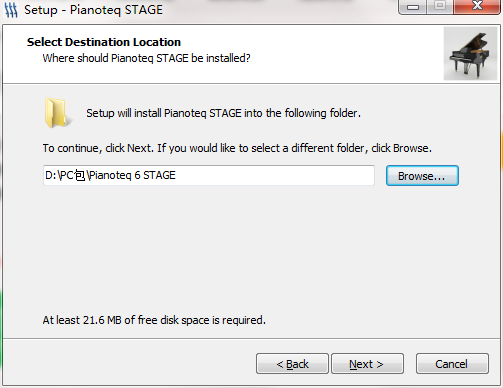Open the Browse folder dialog

coord(422,176)
